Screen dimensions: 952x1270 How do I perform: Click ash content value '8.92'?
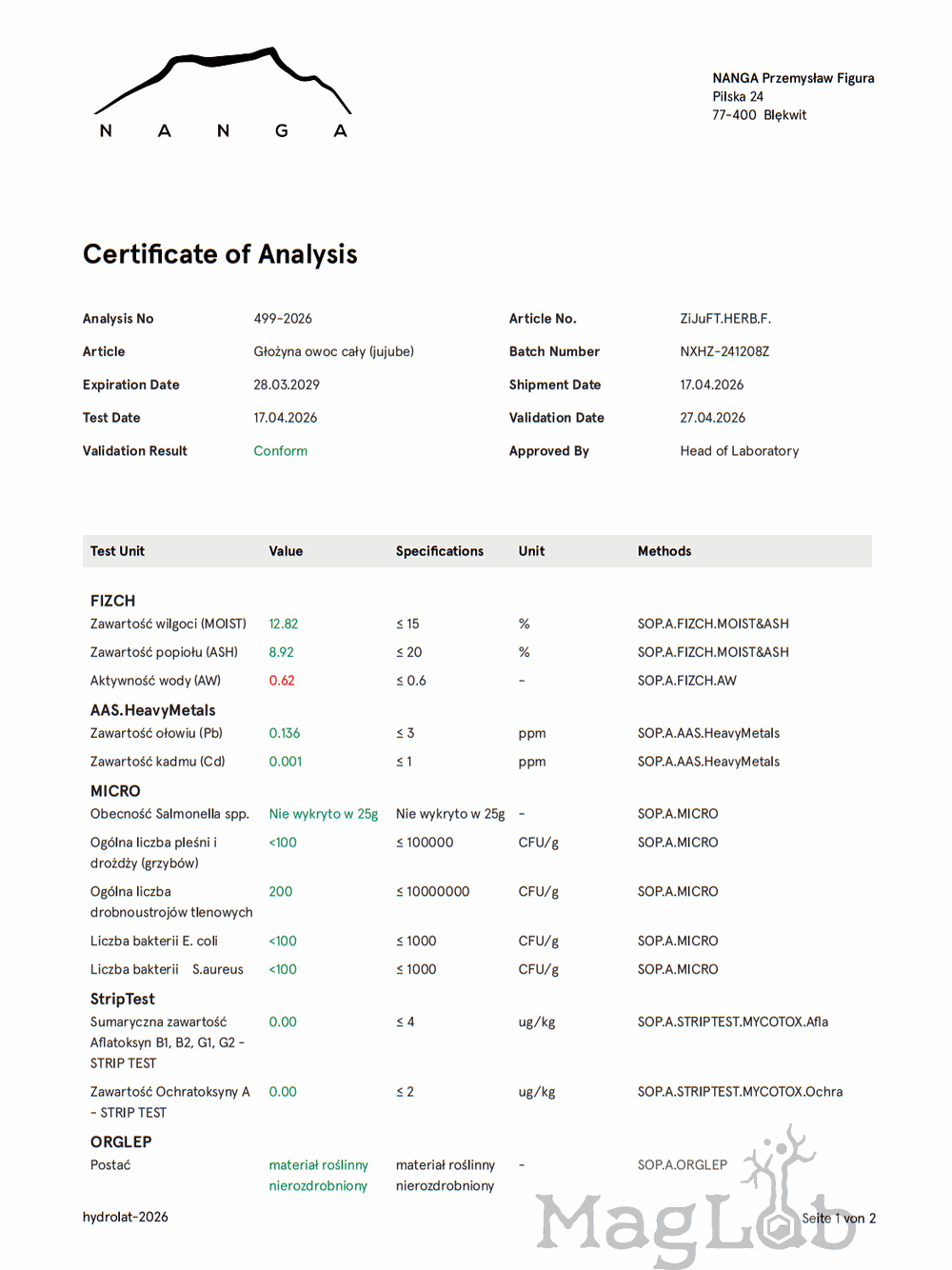tap(281, 652)
